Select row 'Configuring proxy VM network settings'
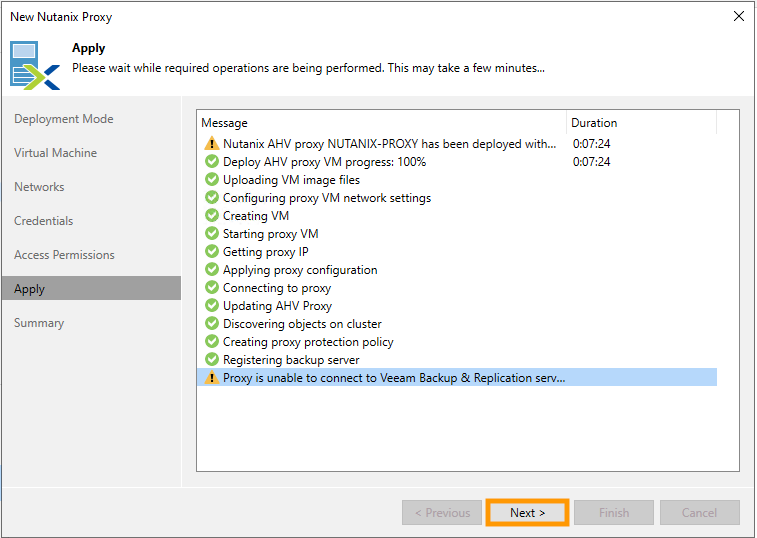This screenshot has height=538, width=757. 457,198
